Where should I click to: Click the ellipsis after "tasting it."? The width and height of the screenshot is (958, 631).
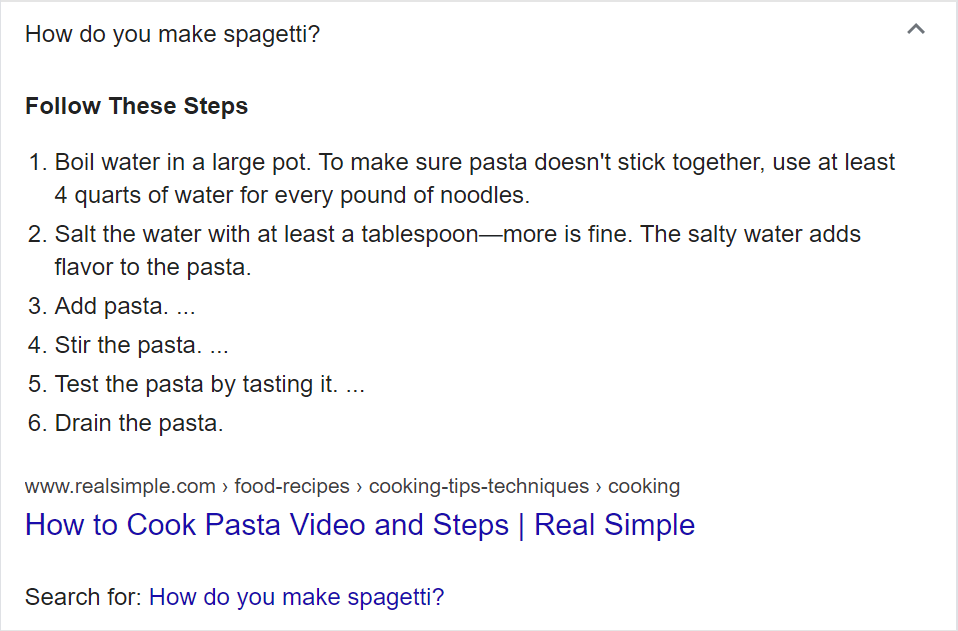pos(355,388)
